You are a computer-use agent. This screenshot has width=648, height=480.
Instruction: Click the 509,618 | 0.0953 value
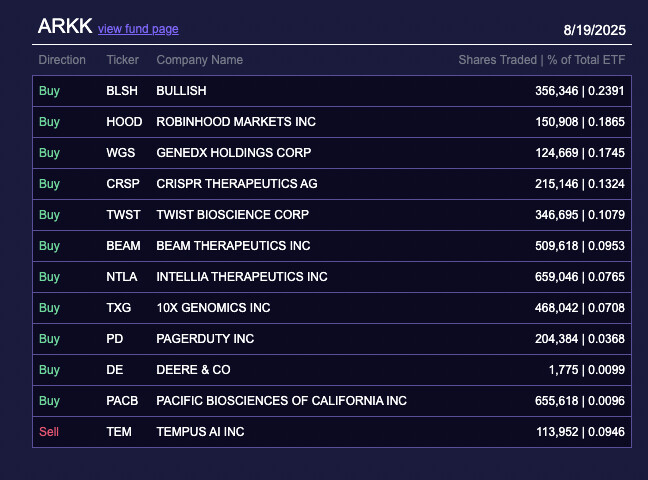point(580,246)
